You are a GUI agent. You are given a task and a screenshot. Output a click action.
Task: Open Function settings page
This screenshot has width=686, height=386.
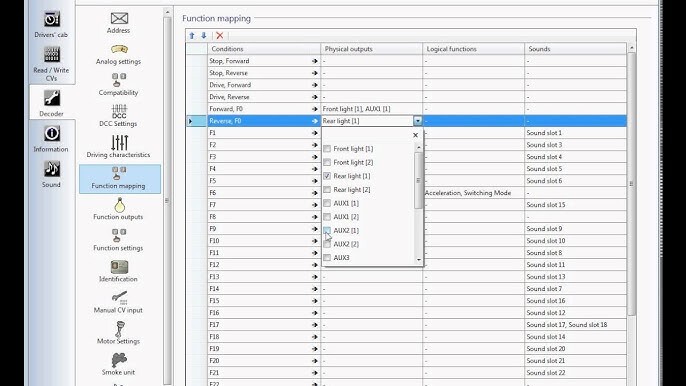119,240
